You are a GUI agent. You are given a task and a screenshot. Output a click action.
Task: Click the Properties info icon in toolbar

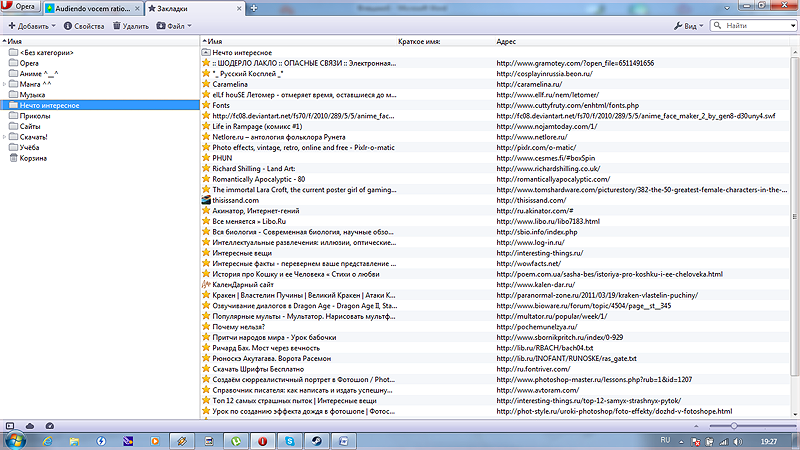click(x=67, y=26)
